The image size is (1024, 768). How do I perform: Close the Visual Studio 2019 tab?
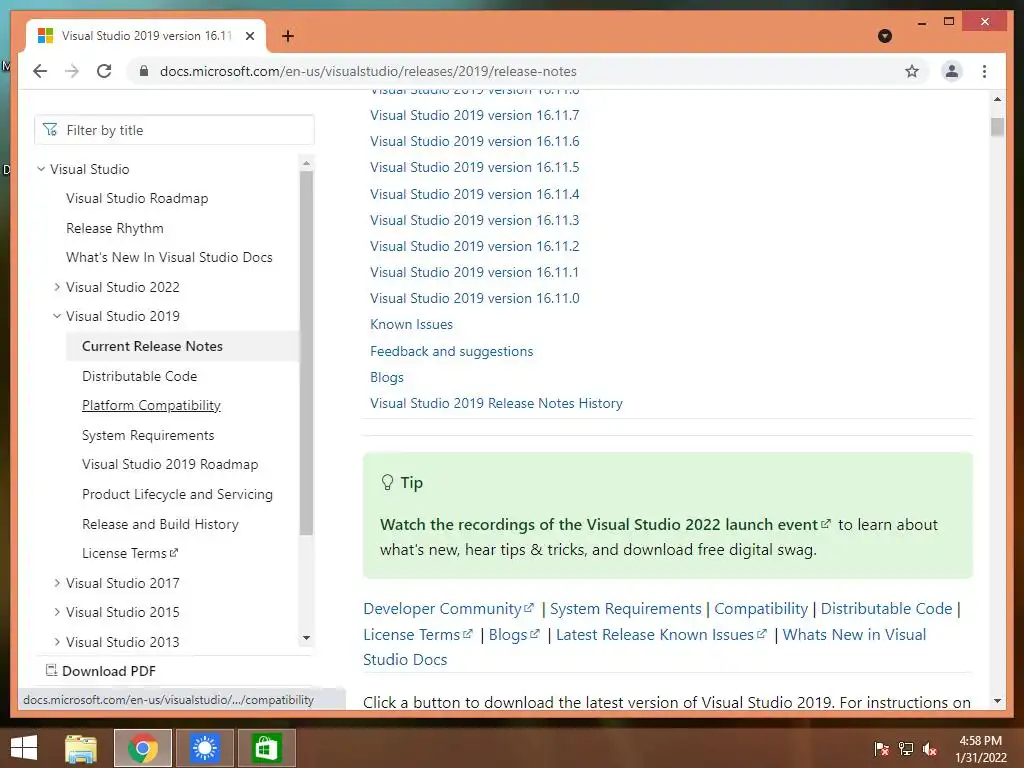point(249,36)
